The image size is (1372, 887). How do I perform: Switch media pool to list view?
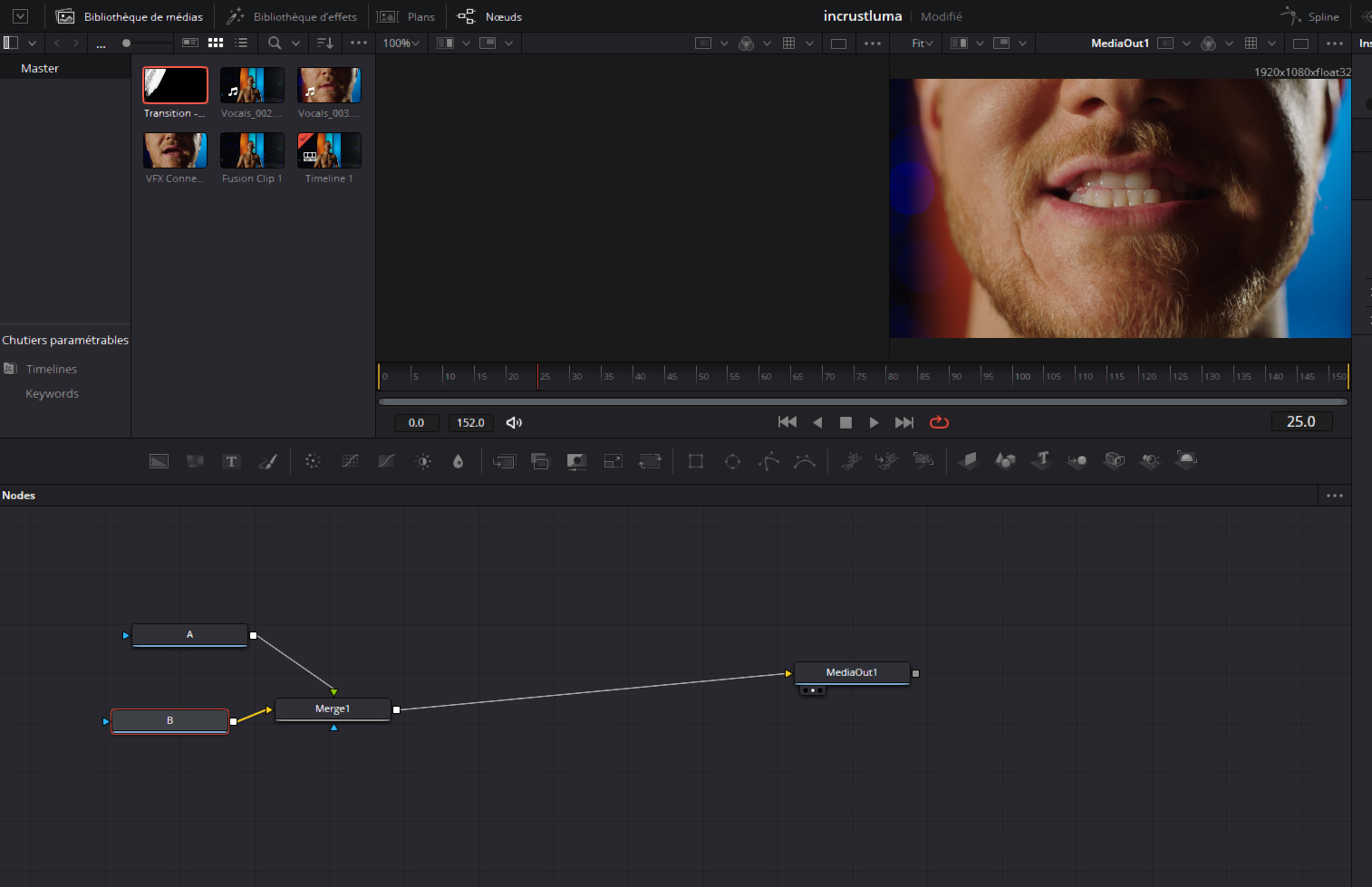click(x=241, y=43)
